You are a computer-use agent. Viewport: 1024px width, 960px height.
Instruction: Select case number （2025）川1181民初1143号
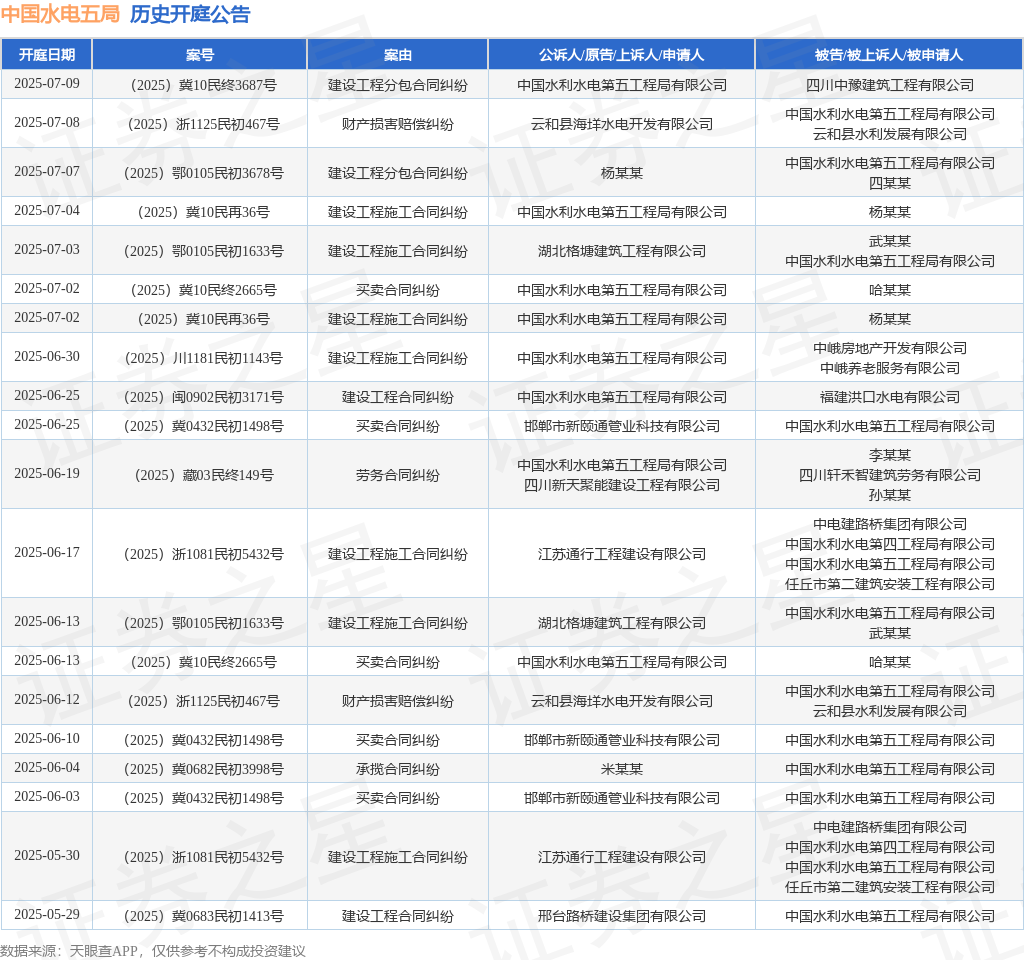point(203,359)
